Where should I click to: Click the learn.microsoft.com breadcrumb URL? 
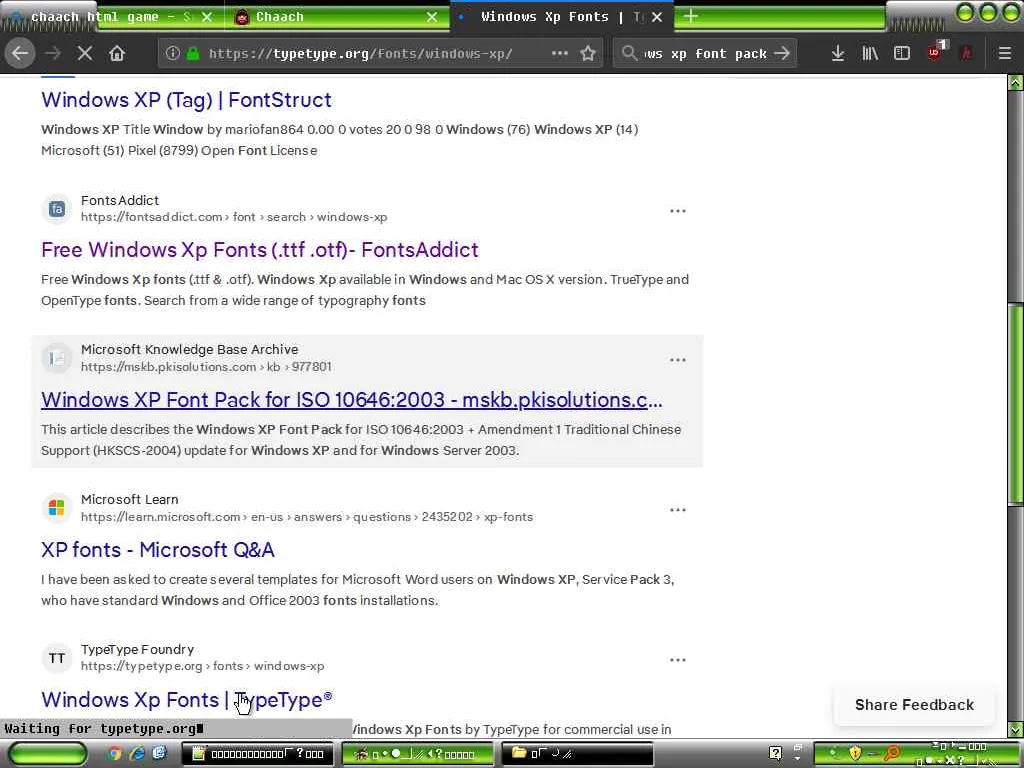pyautogui.click(x=307, y=517)
